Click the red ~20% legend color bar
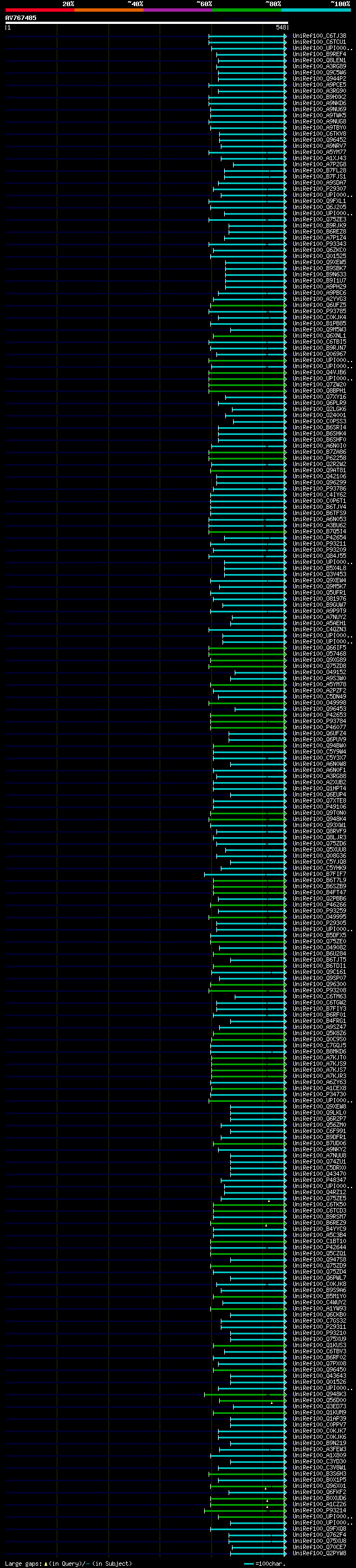This screenshot has height=1568, width=356. 39,10
